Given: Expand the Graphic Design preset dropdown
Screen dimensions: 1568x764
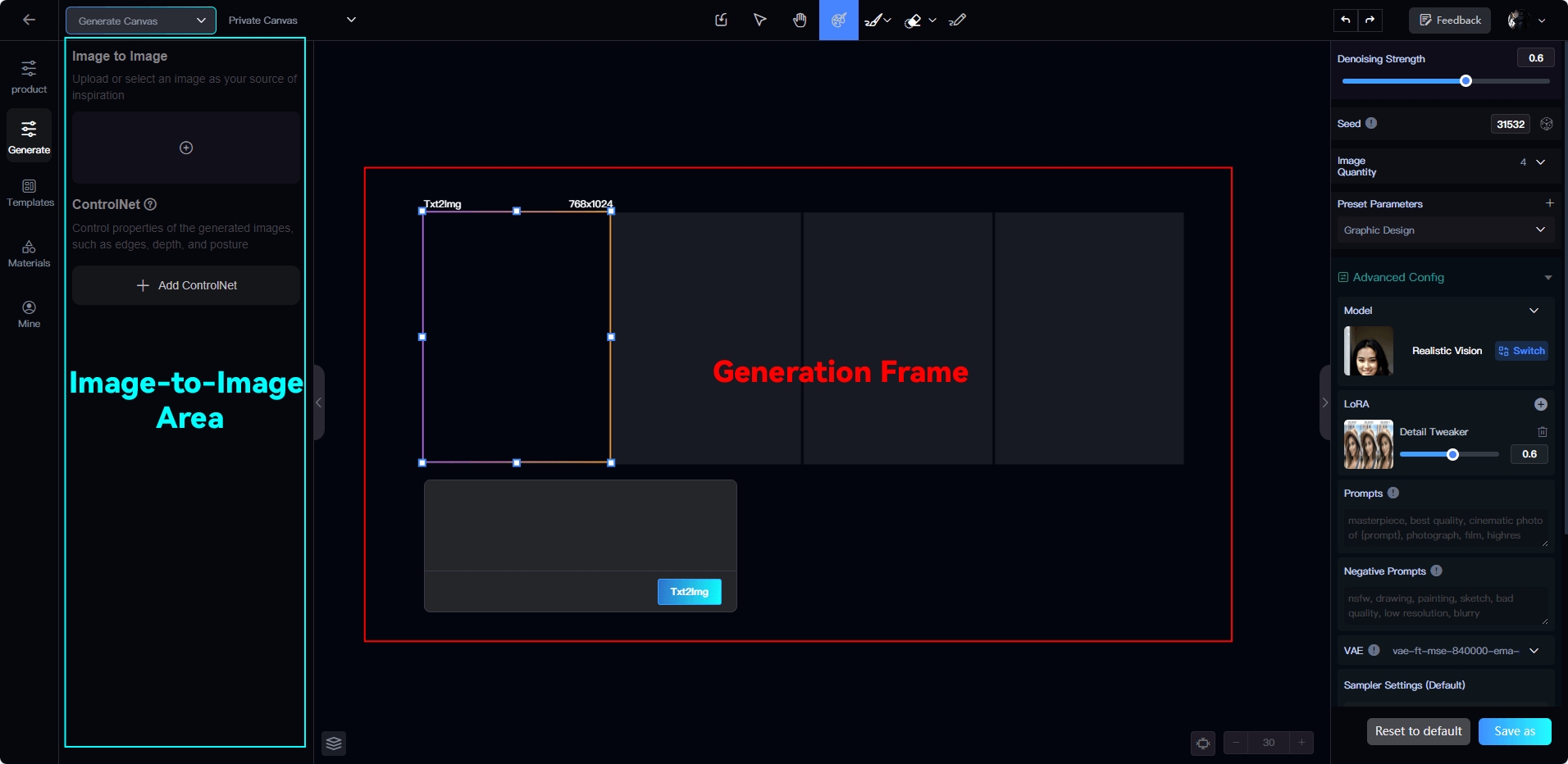Looking at the screenshot, I should 1445,230.
